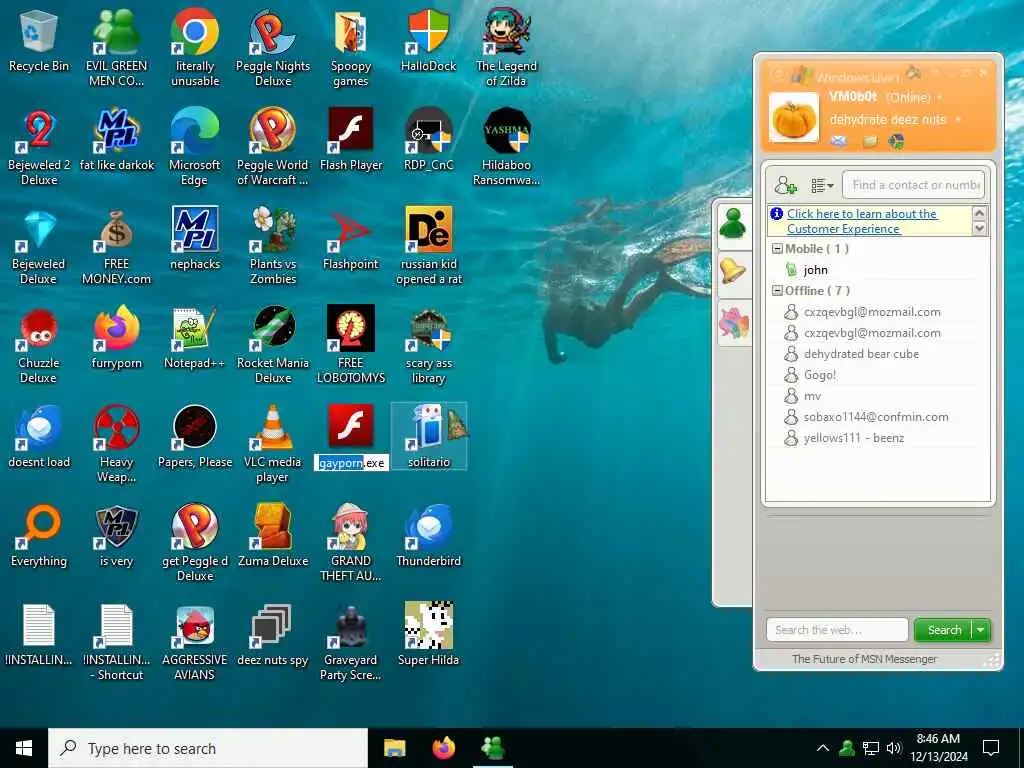Viewport: 1024px width, 768px height.
Task: Select contact john in Mobile group
Action: point(815,270)
